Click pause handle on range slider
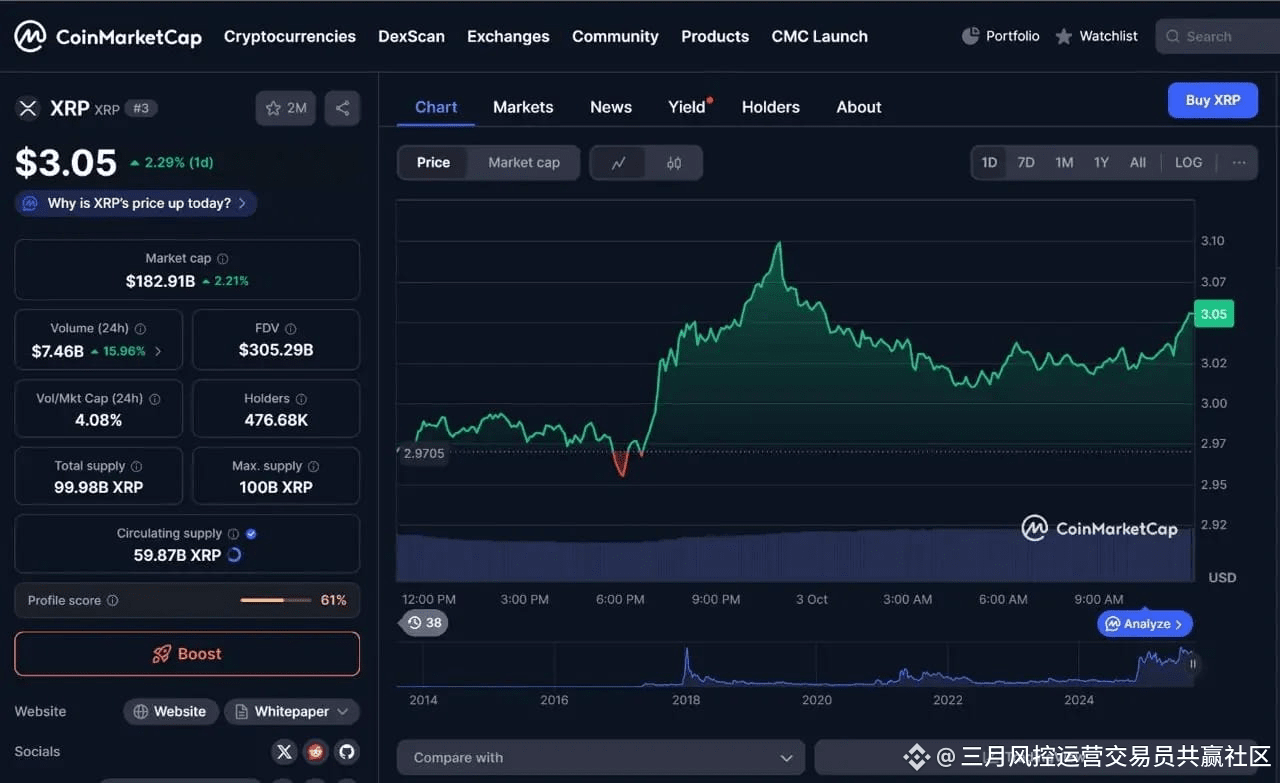The image size is (1280, 783). point(1192,664)
